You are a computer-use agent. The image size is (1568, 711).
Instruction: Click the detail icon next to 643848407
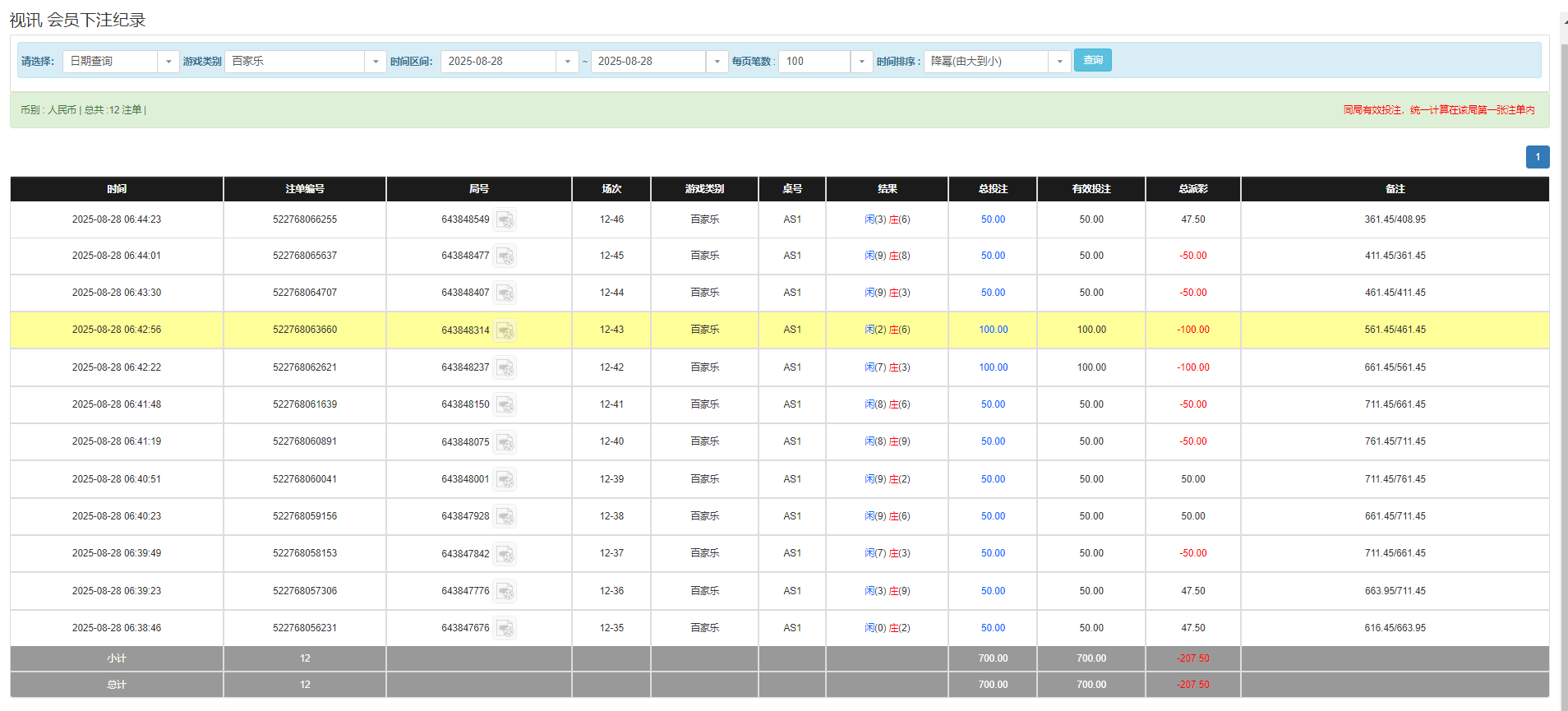505,293
